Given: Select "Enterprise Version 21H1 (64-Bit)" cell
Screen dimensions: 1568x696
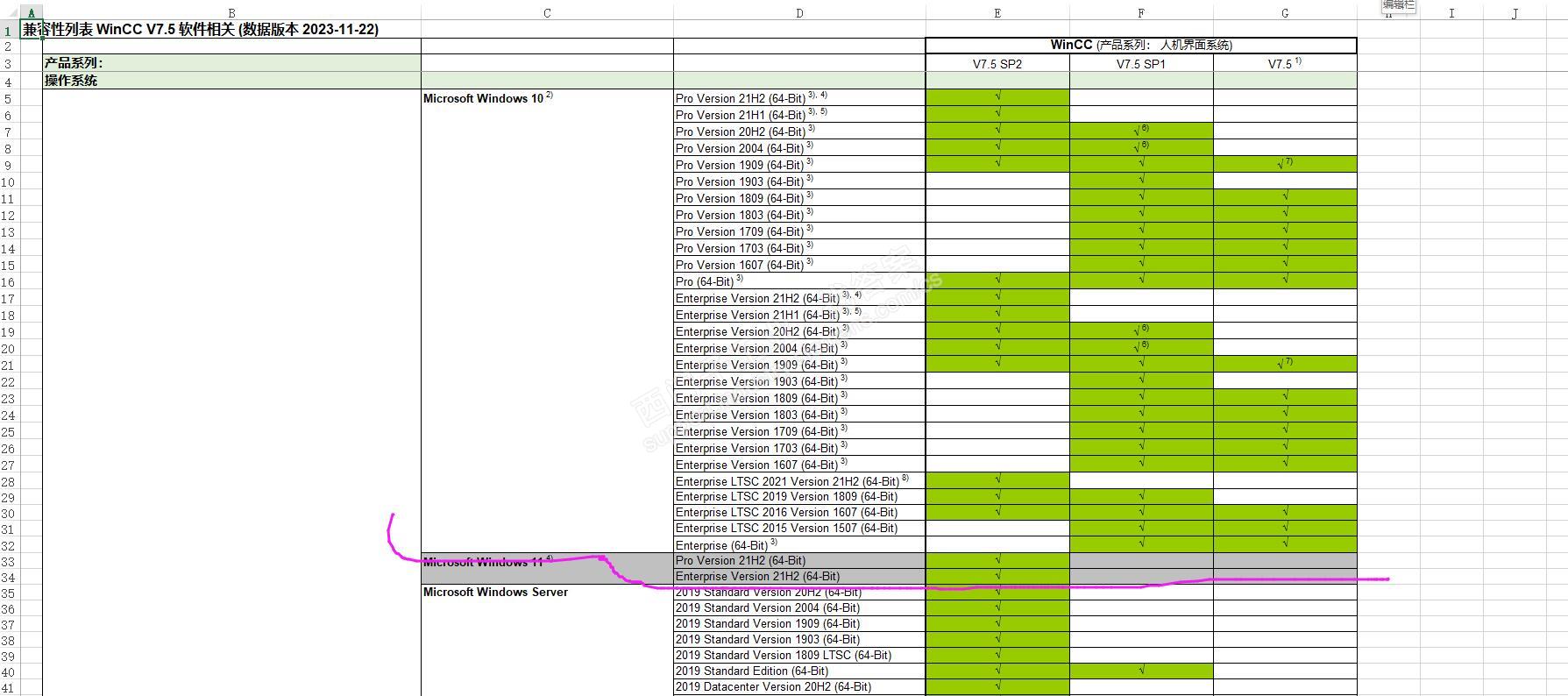Looking at the screenshot, I should [x=799, y=315].
